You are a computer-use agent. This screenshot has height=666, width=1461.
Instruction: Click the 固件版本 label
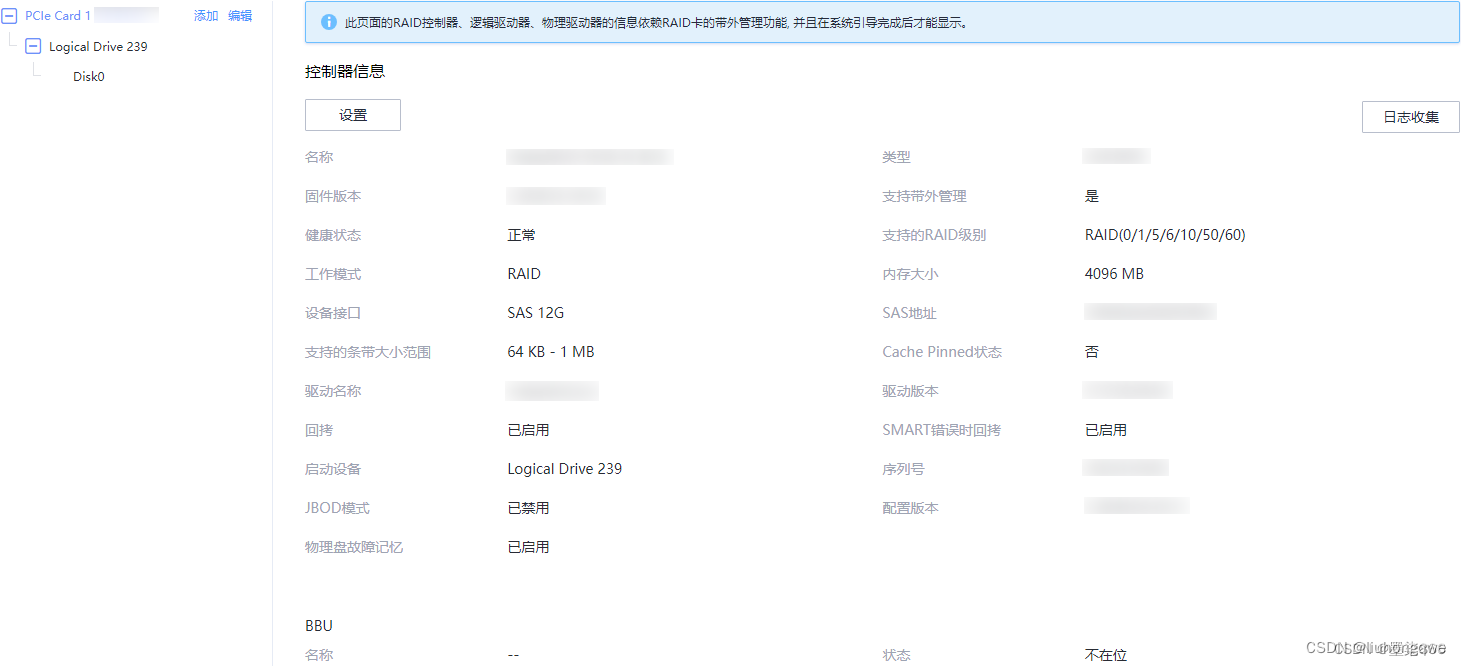(333, 196)
